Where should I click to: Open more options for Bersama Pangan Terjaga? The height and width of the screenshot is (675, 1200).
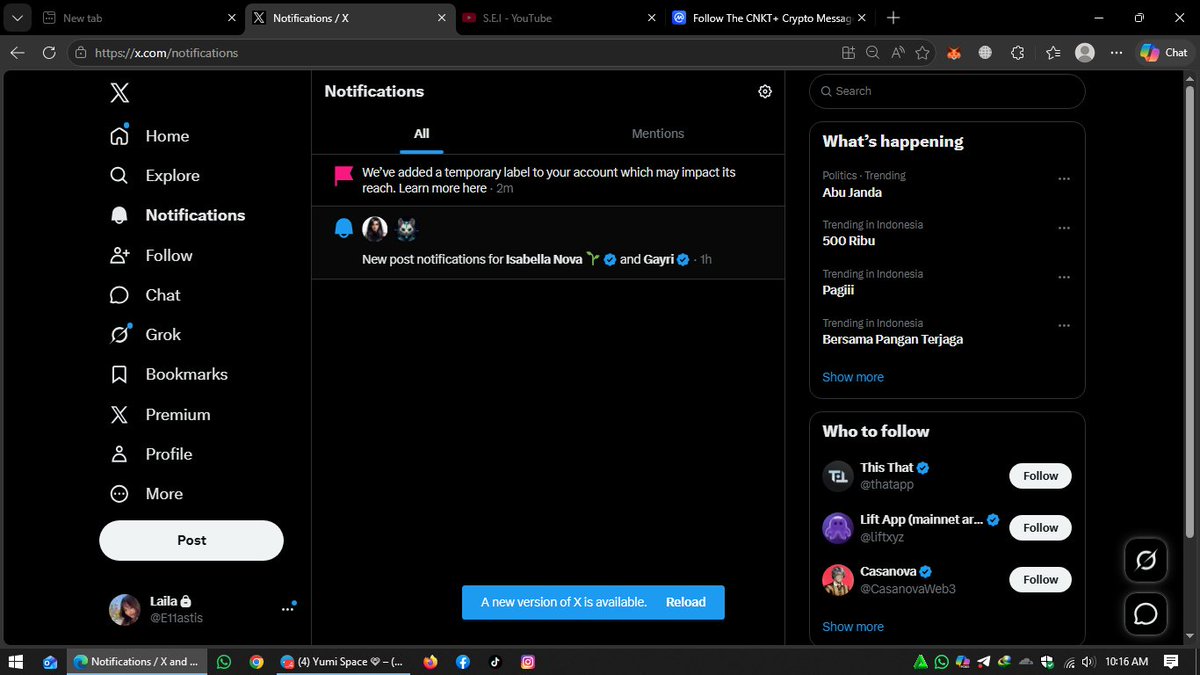pyautogui.click(x=1064, y=326)
